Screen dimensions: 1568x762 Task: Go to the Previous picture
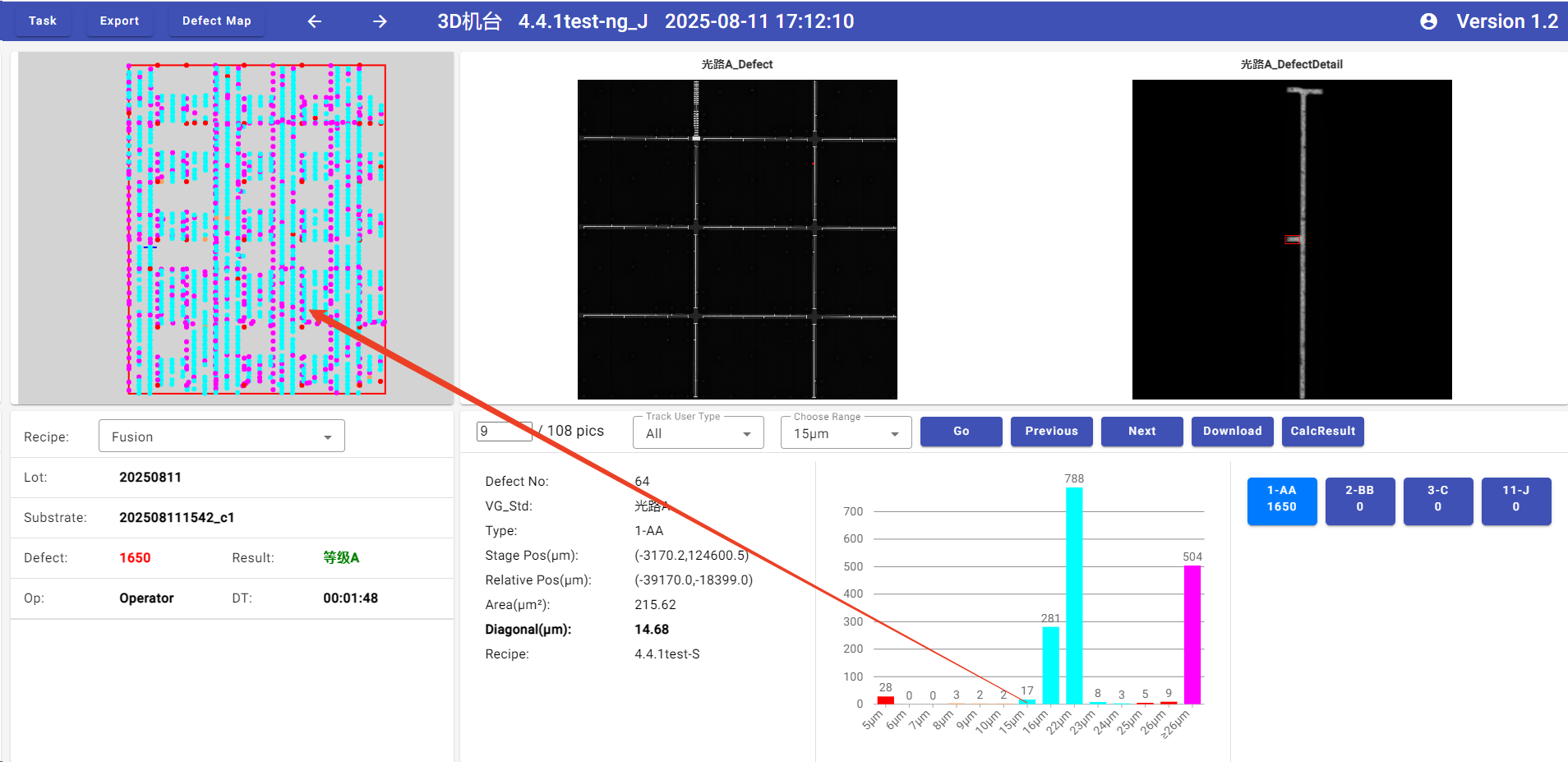pyautogui.click(x=1051, y=432)
